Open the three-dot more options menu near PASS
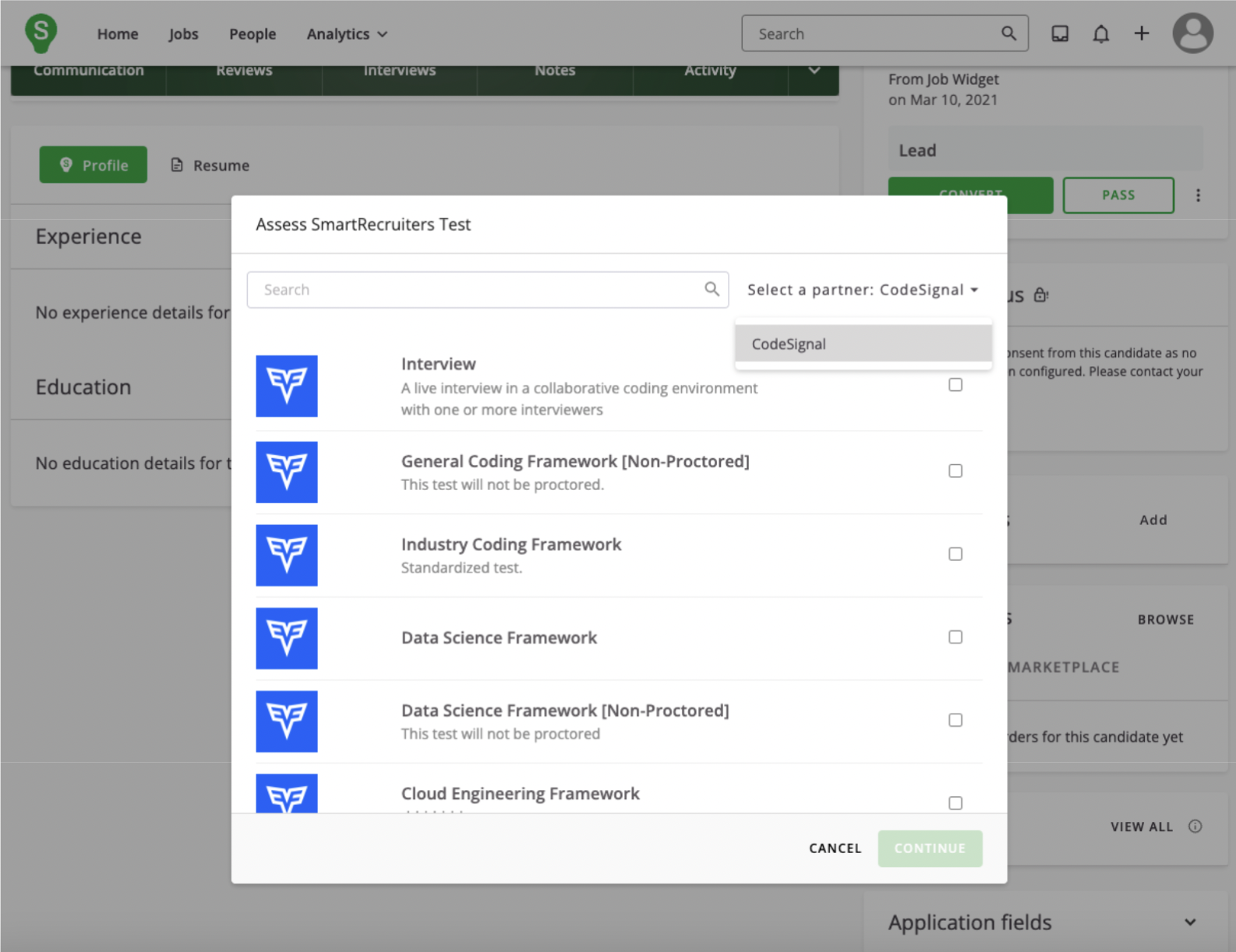Screen dimensions: 1236x952 click(x=1198, y=196)
